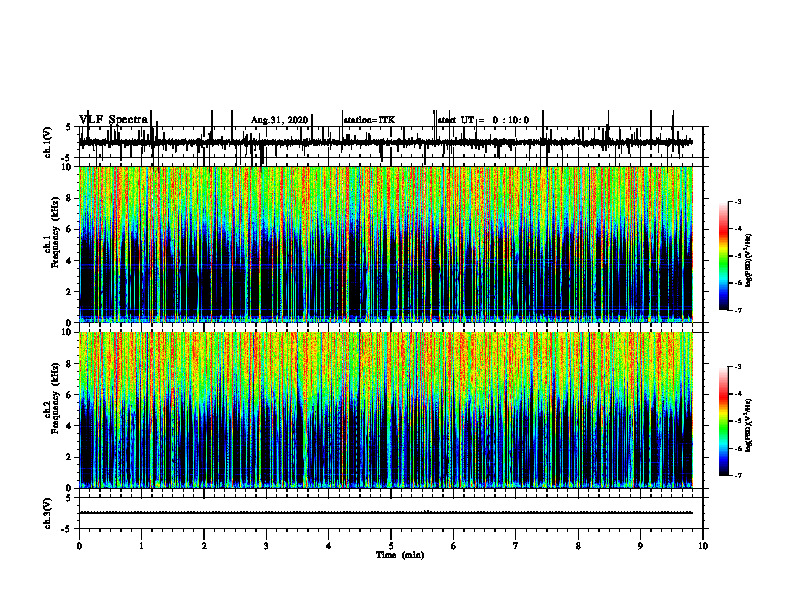Click the ch.1 spectrogram plot area

point(386,244)
